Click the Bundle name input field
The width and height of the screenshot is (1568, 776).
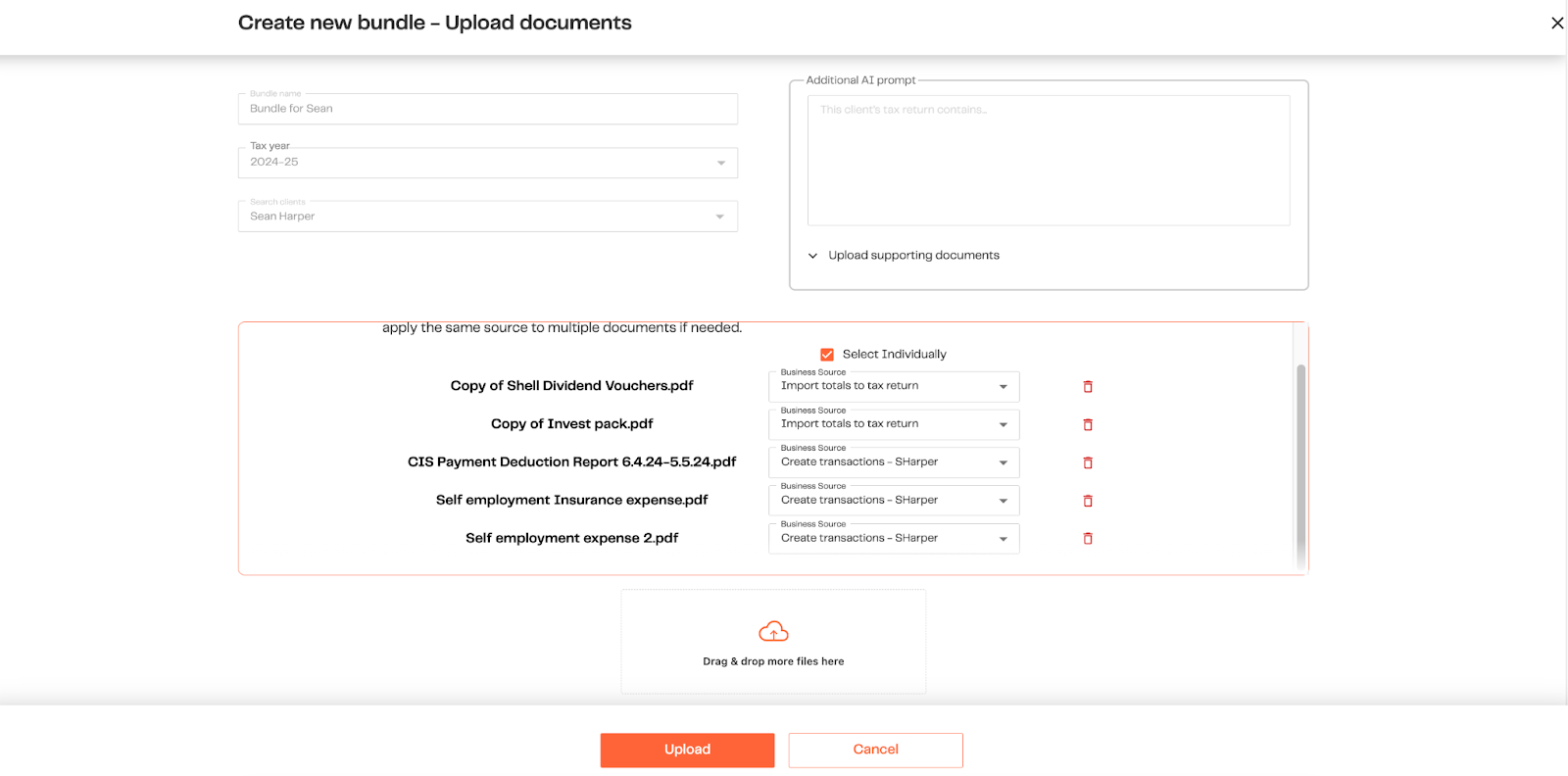click(x=488, y=109)
